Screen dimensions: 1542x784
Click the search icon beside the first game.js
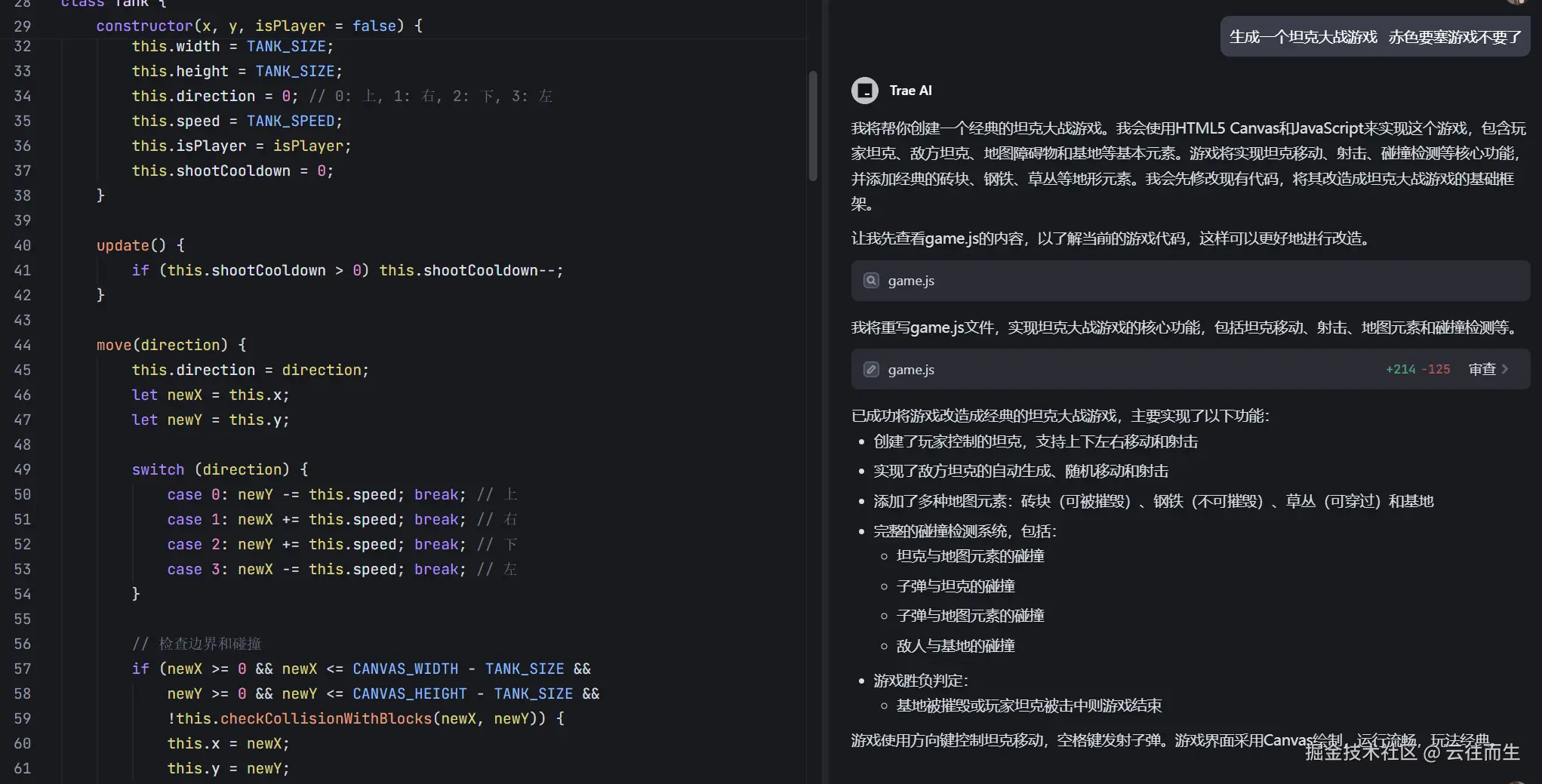871,281
